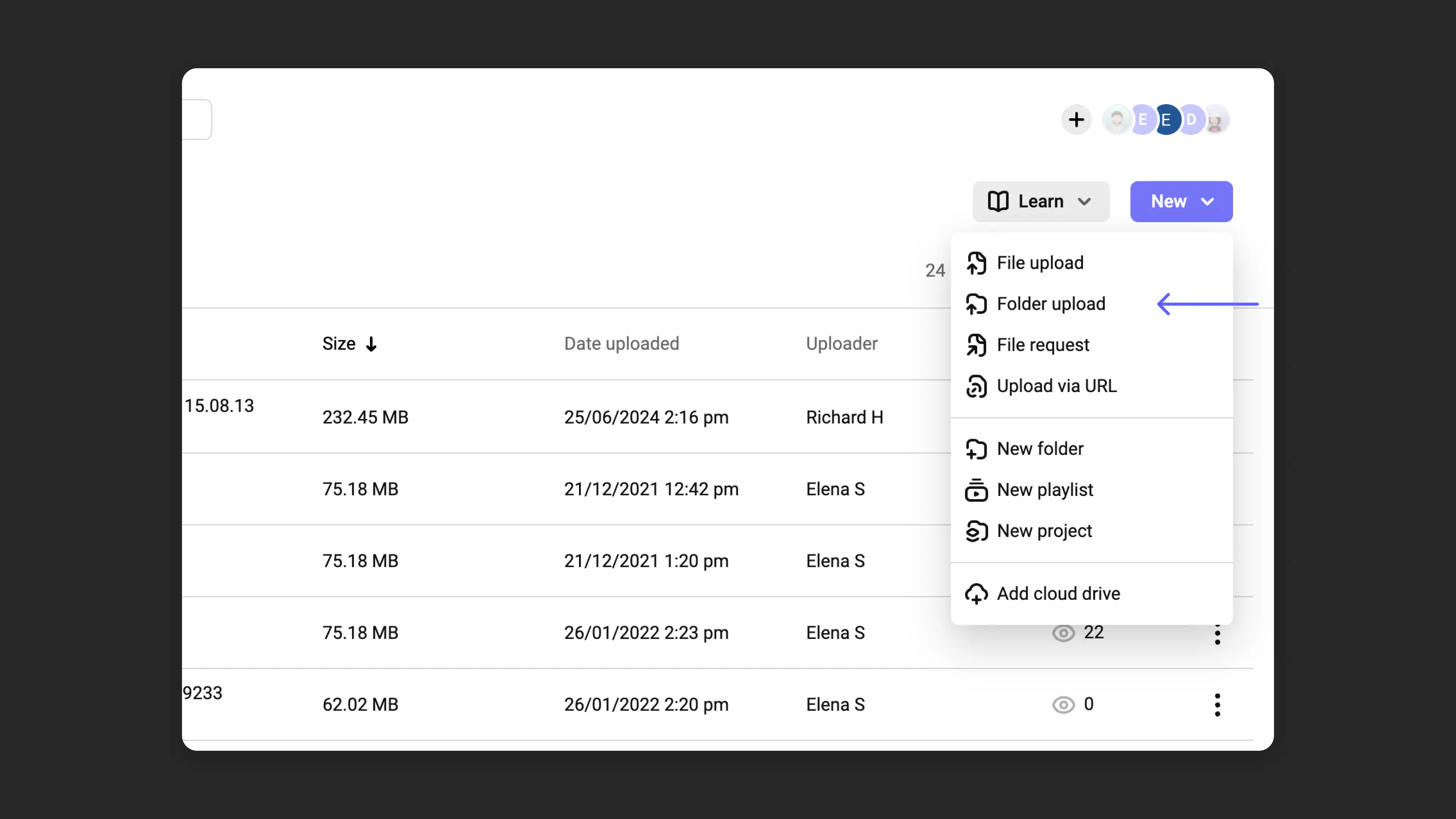Click the Folder upload icon

(x=976, y=304)
